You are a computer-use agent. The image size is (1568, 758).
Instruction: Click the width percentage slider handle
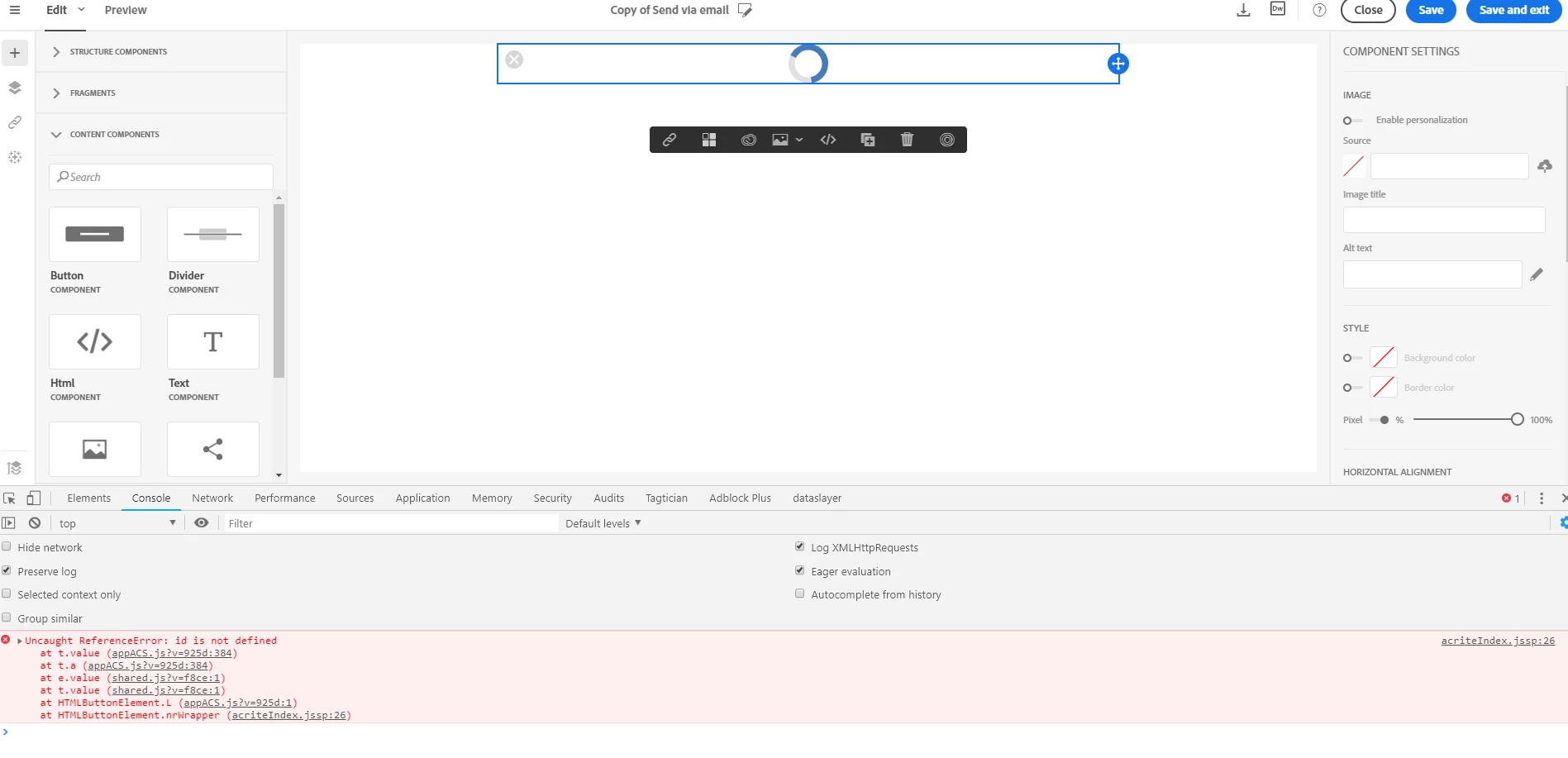coord(1518,420)
